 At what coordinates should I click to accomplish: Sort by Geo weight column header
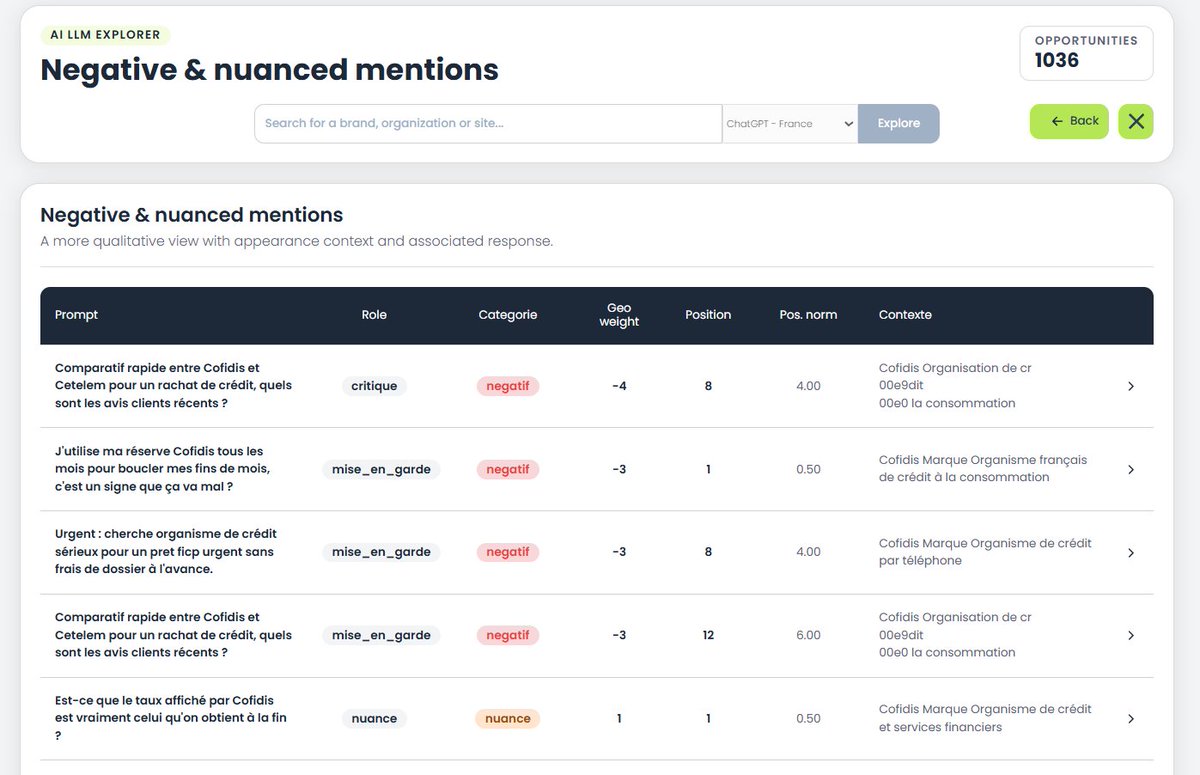pyautogui.click(x=619, y=315)
